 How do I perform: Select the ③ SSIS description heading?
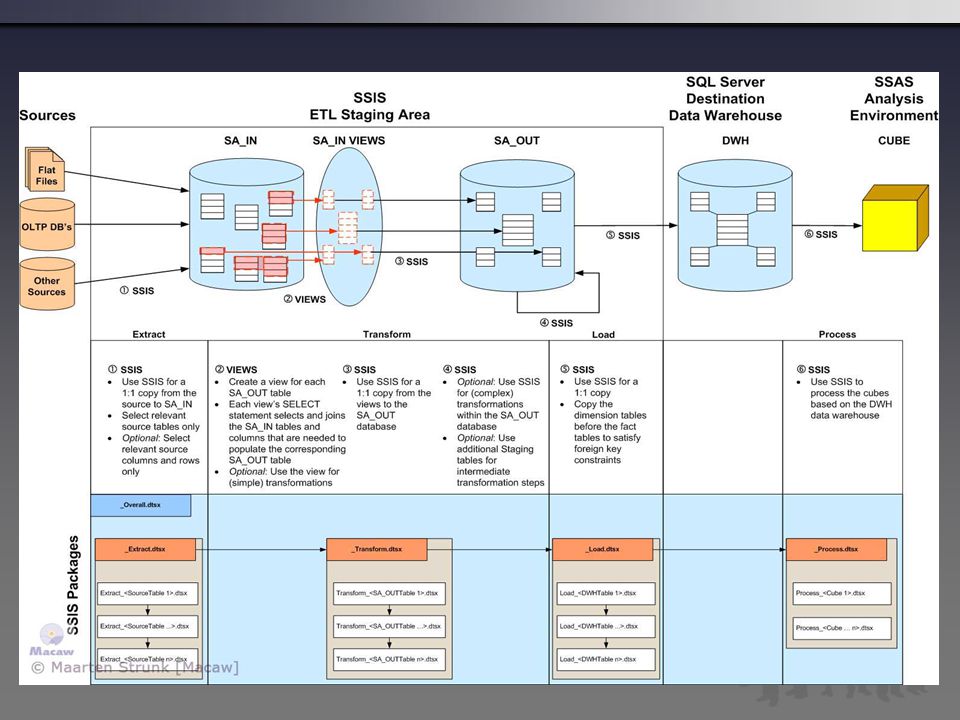(359, 370)
